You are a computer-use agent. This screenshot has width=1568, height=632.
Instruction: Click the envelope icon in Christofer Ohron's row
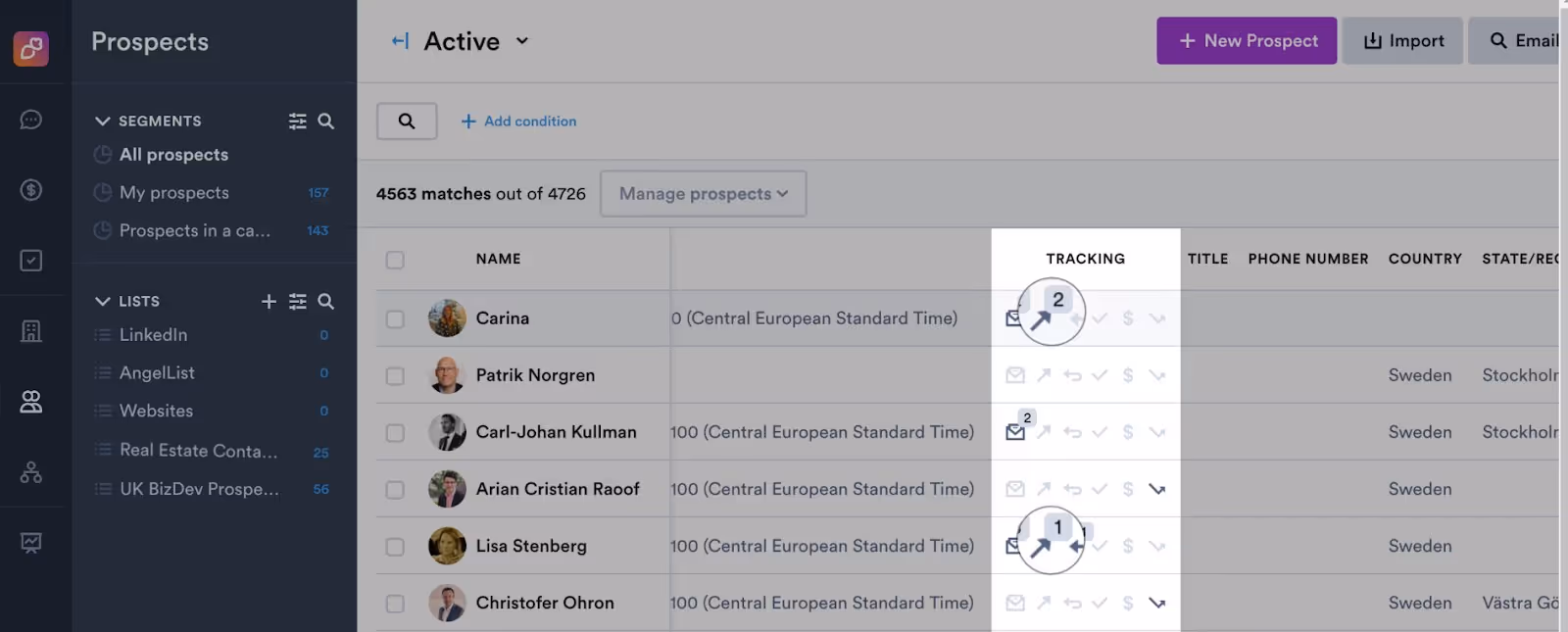pos(1015,603)
